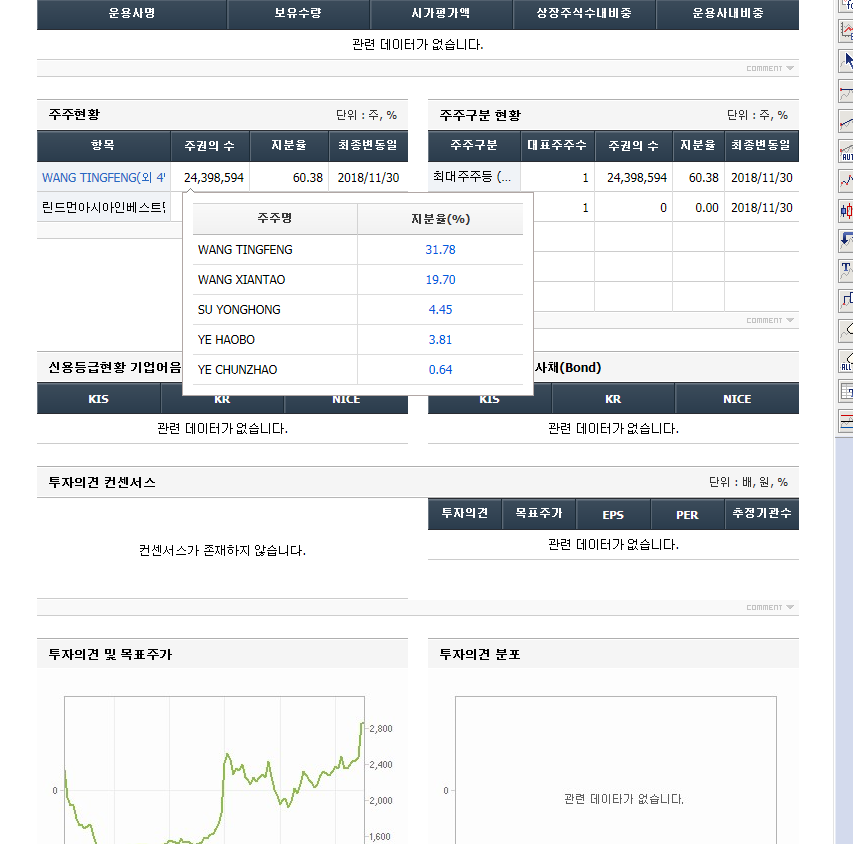Click the 상장주식수내비중 column header

[x=584, y=14]
